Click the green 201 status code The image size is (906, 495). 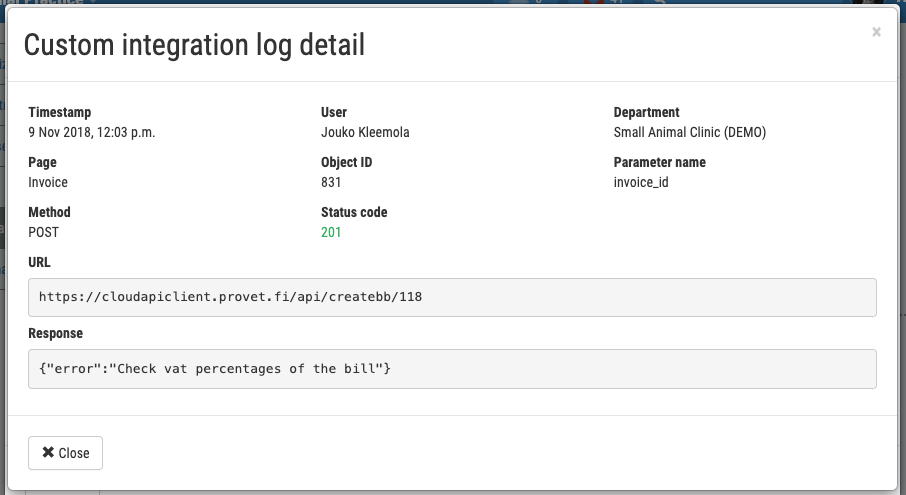click(331, 232)
